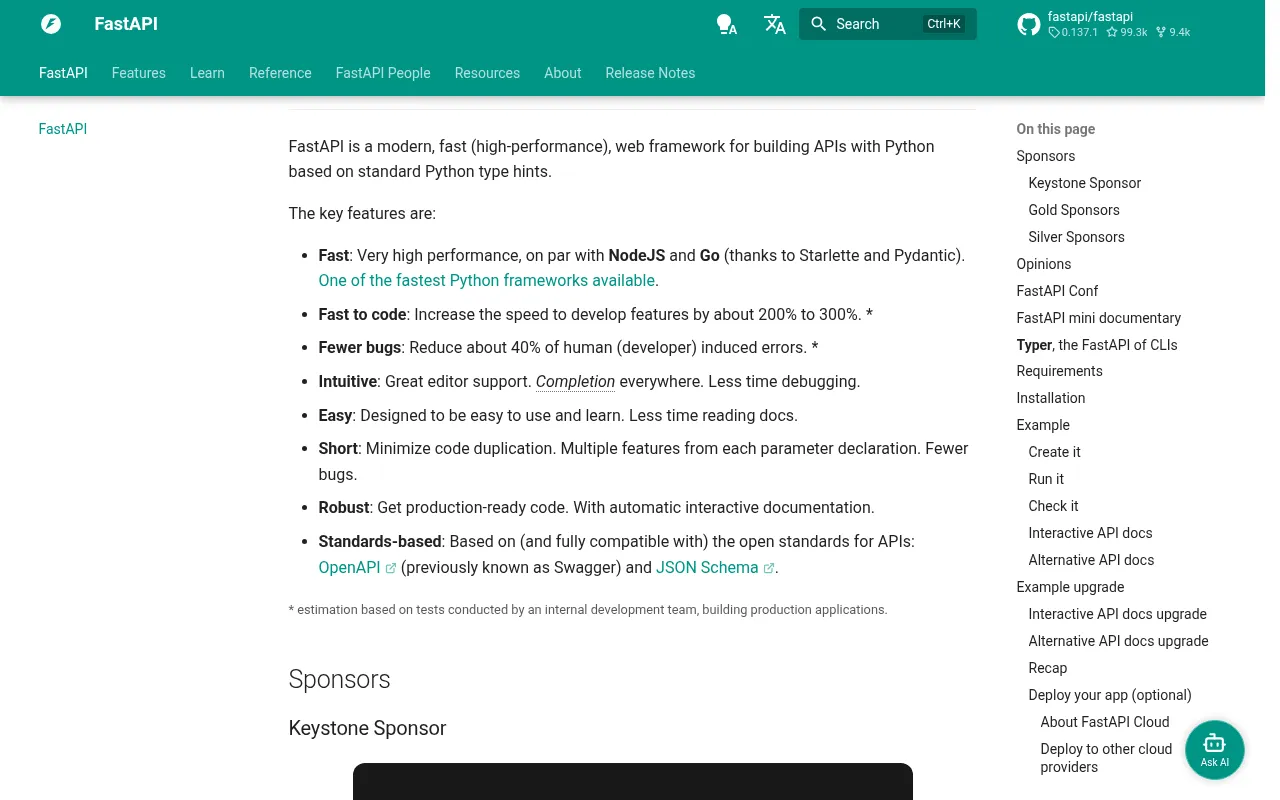
Task: Click the underlined Completion term
Action: tap(575, 382)
